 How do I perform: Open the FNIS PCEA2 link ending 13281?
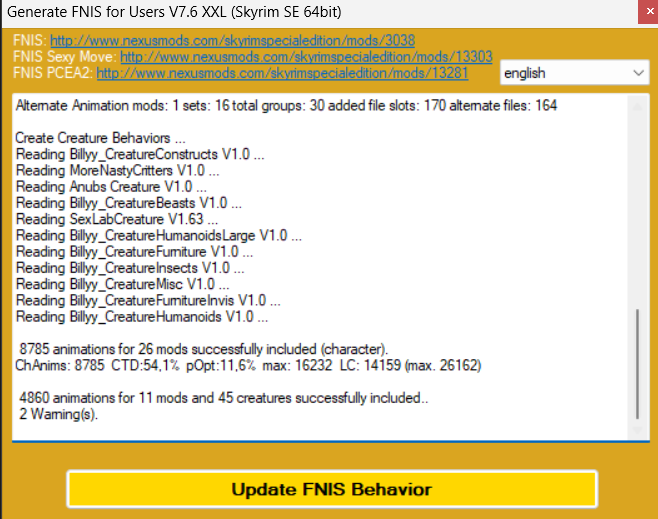click(x=282, y=73)
